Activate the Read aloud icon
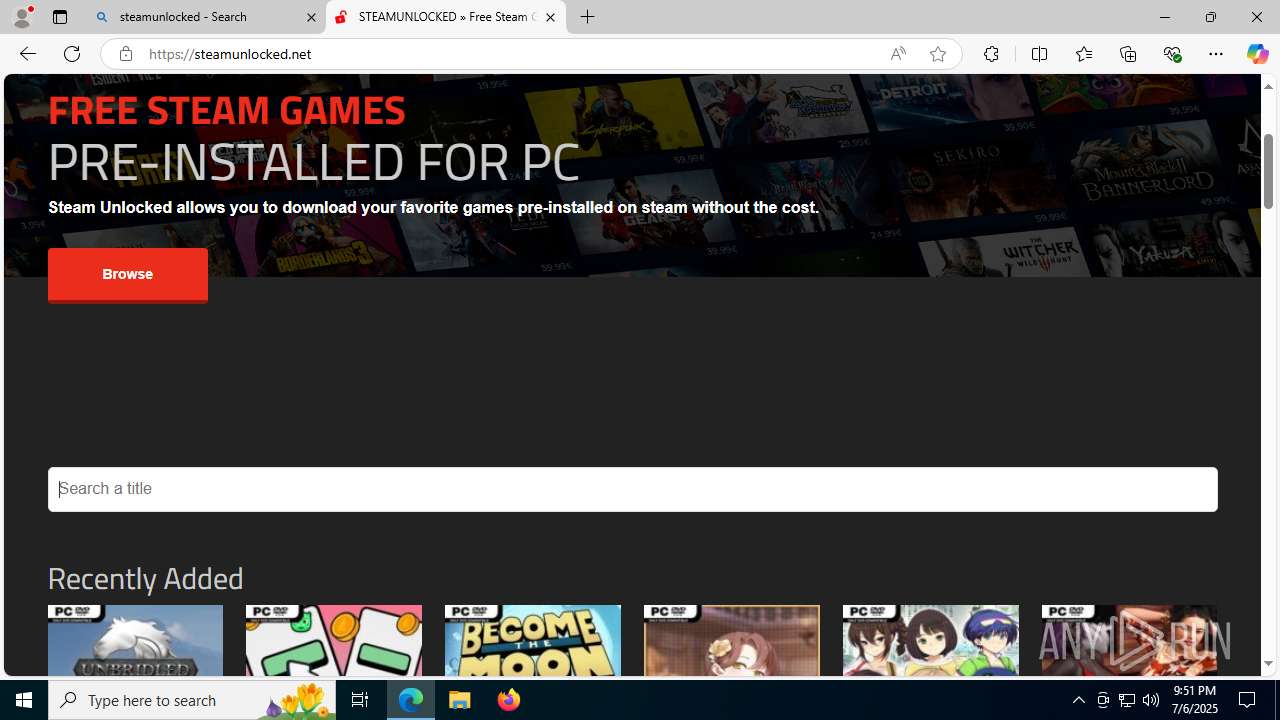The width and height of the screenshot is (1280, 720). click(898, 54)
